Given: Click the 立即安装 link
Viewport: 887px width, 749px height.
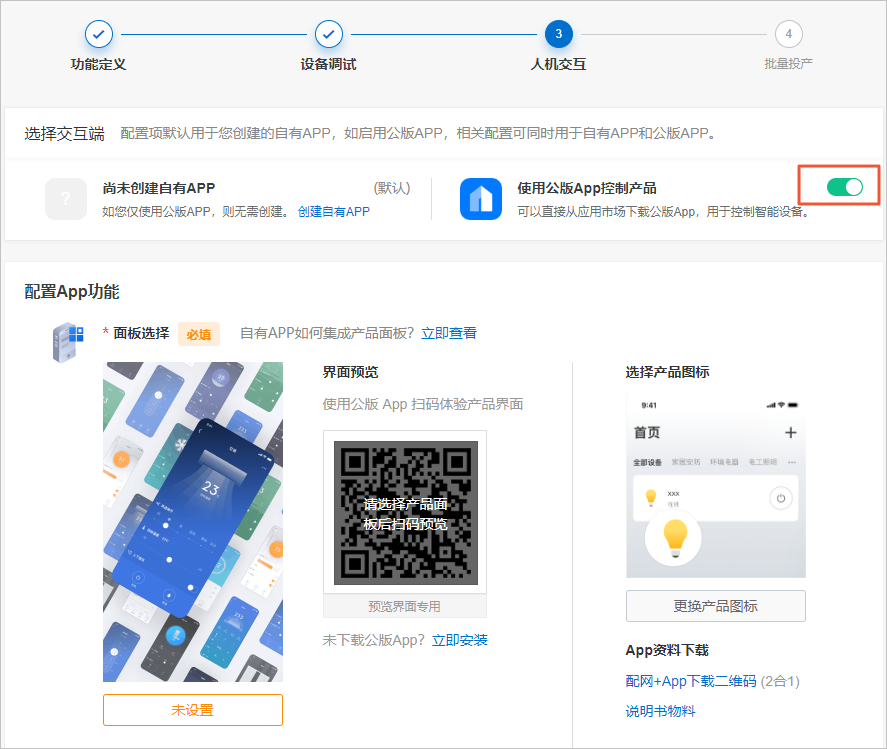Looking at the screenshot, I should [x=460, y=640].
